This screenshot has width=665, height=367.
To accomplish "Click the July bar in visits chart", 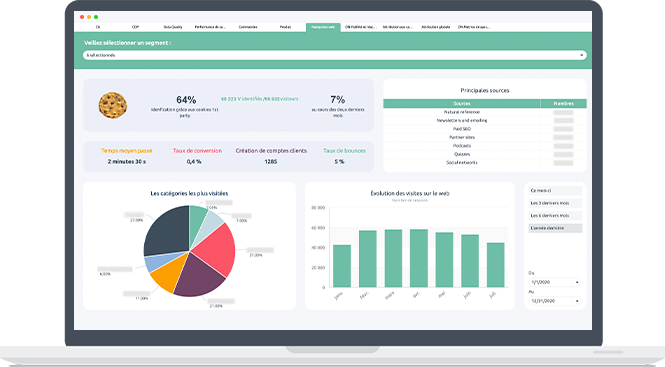I will click(x=495, y=265).
